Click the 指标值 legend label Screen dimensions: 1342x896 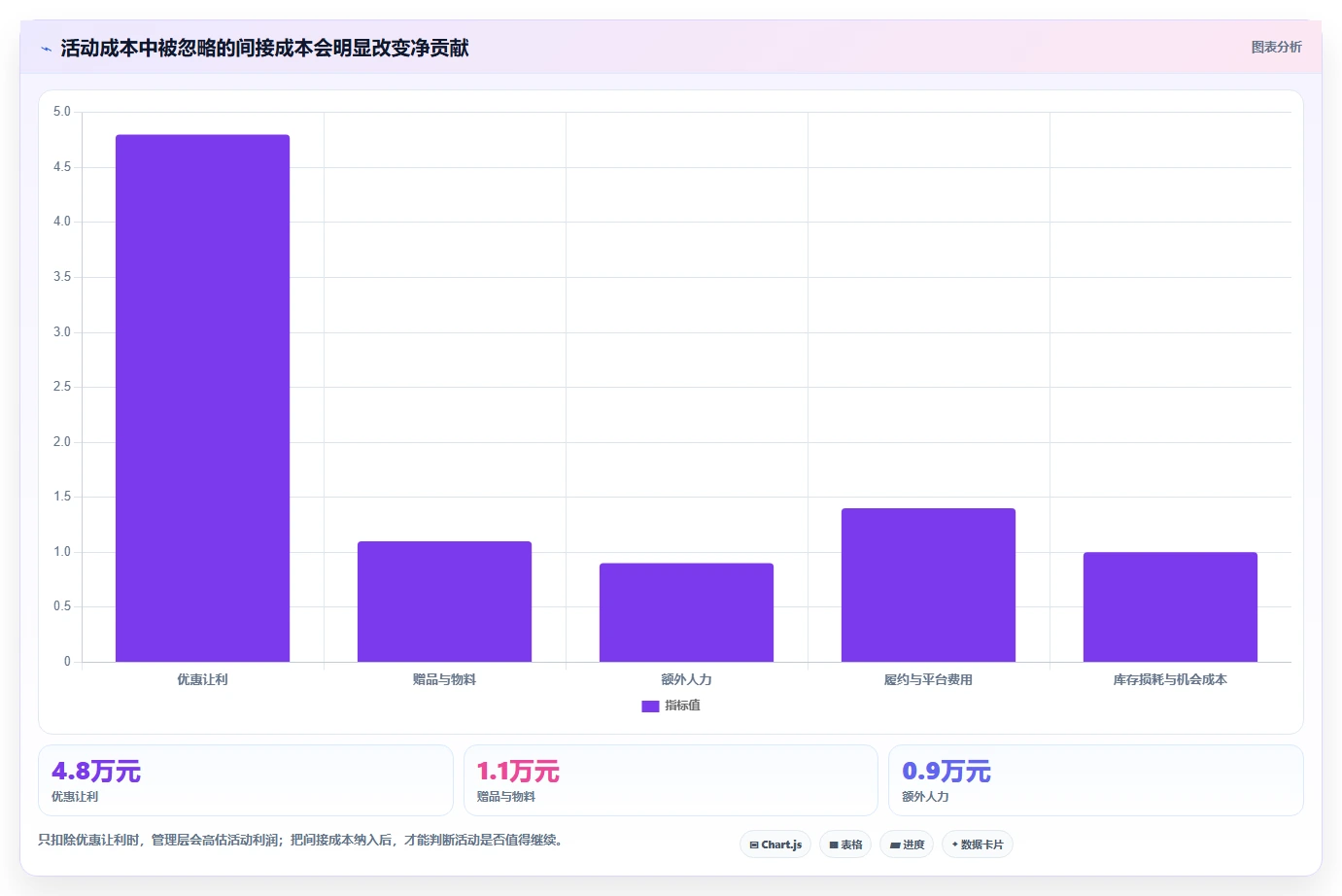pos(682,706)
